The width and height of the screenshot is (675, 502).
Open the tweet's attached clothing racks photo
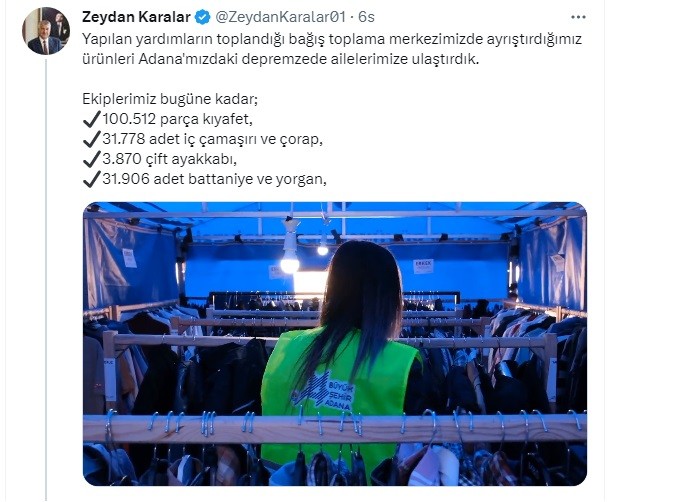pos(334,344)
